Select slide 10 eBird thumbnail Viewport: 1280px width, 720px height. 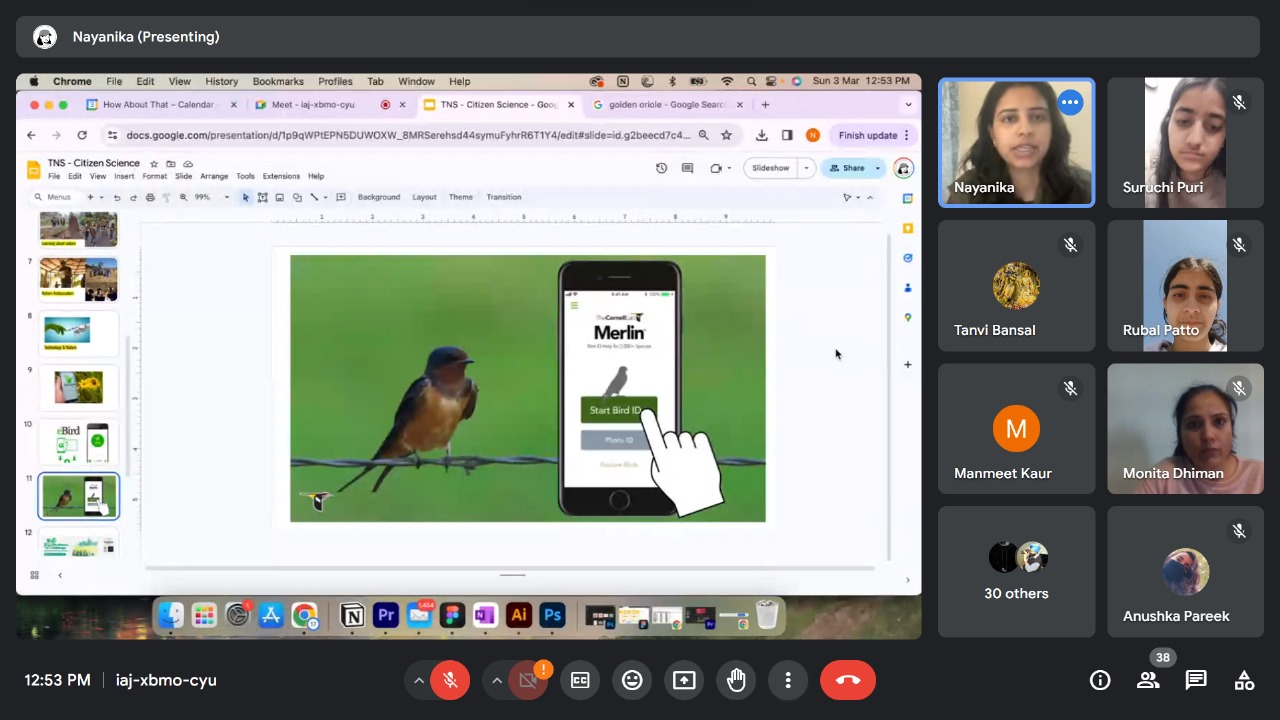pyautogui.click(x=79, y=442)
